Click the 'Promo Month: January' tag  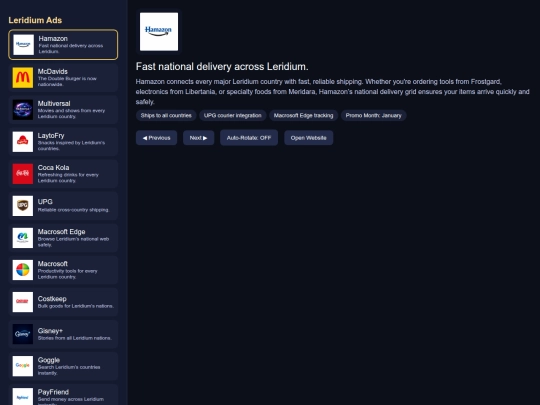374,115
